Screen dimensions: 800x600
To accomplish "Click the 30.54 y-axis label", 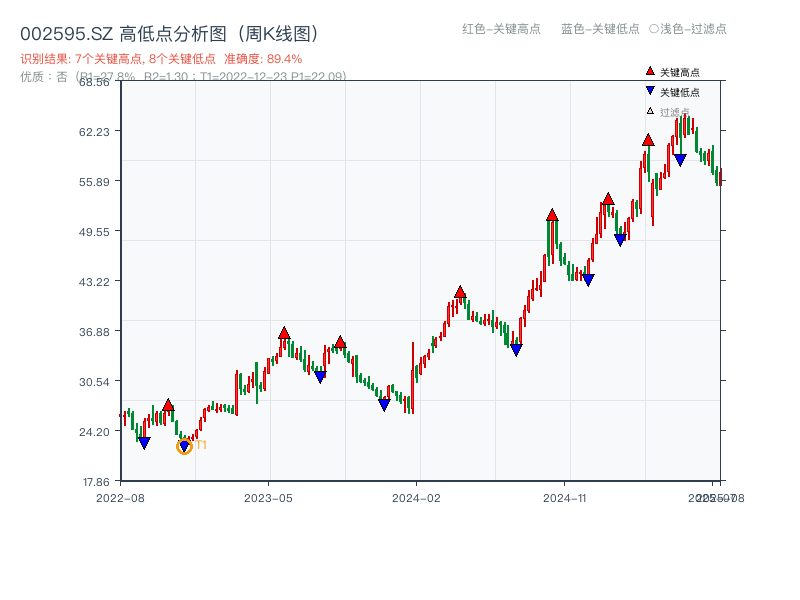I will click(x=94, y=382).
